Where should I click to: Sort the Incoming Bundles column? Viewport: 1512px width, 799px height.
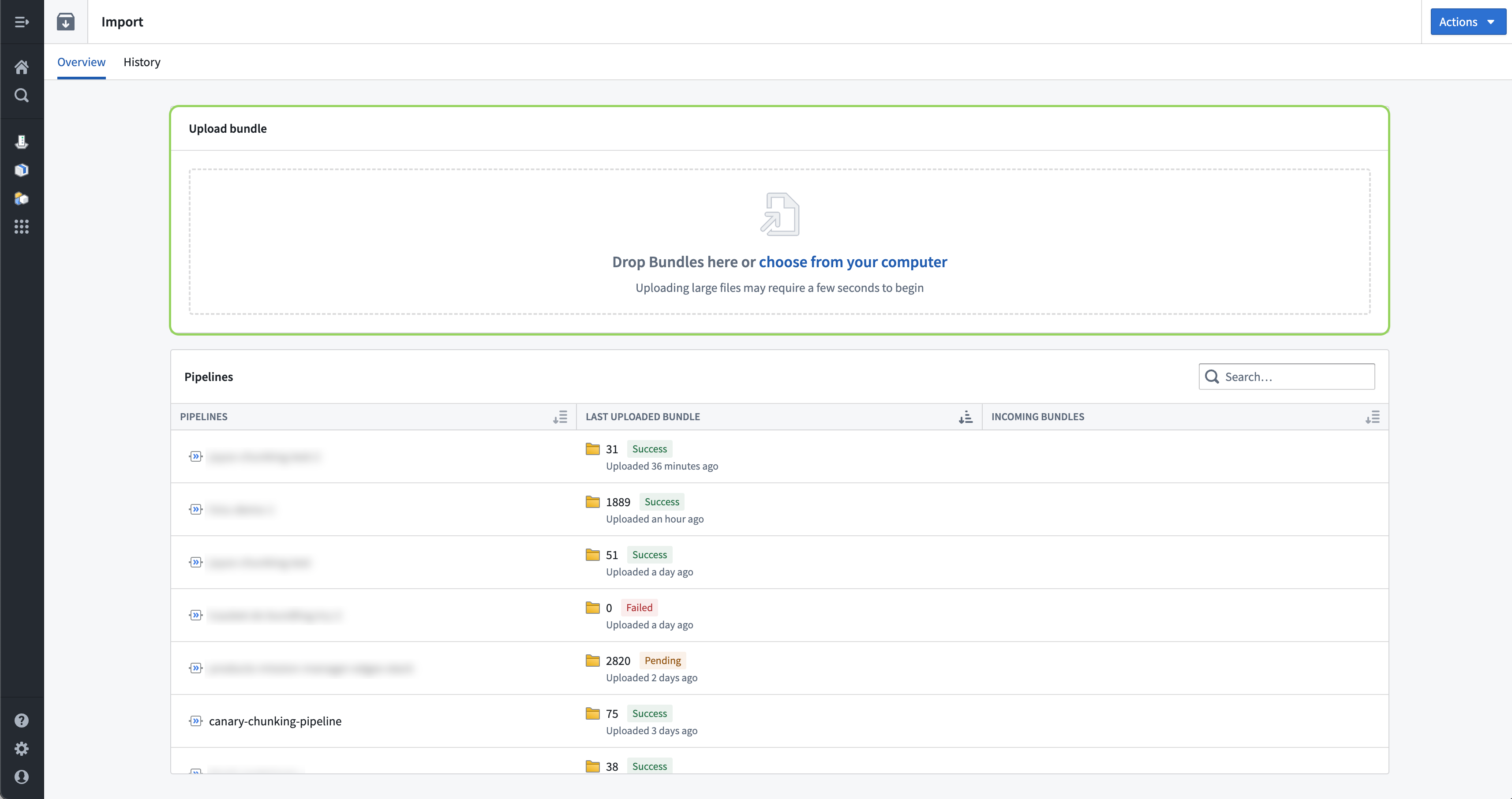pos(1372,417)
